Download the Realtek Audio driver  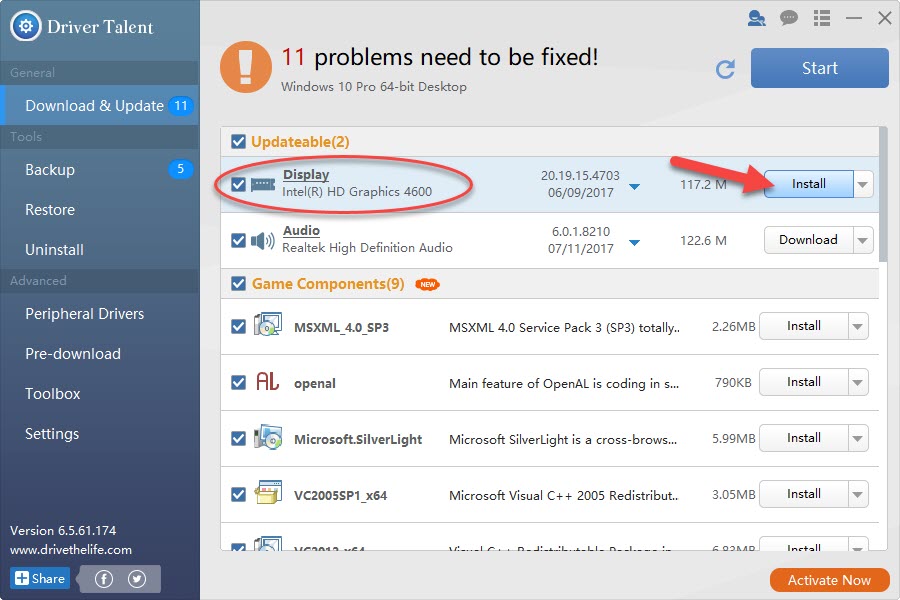pos(809,241)
